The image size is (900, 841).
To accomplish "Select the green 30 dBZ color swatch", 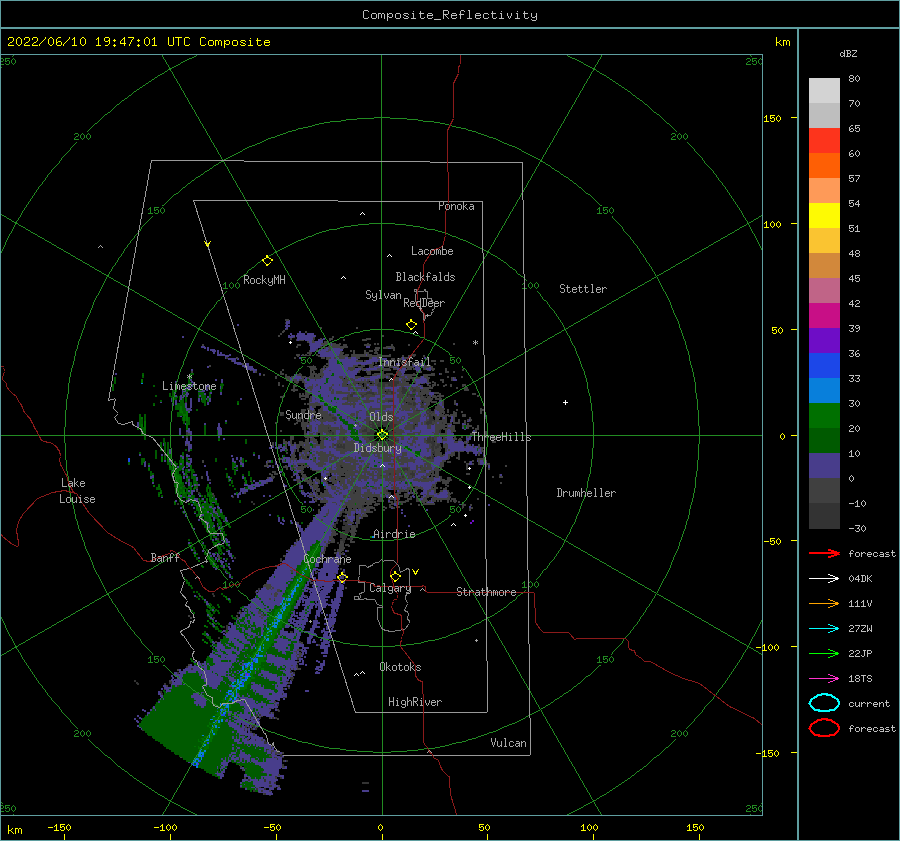I will click(824, 416).
